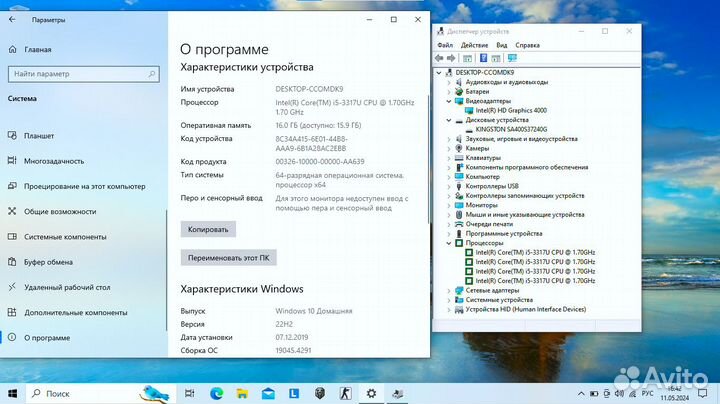Image resolution: width=720 pixels, height=404 pixels.
Task: Select Системные устройства row
Action: tap(499, 300)
